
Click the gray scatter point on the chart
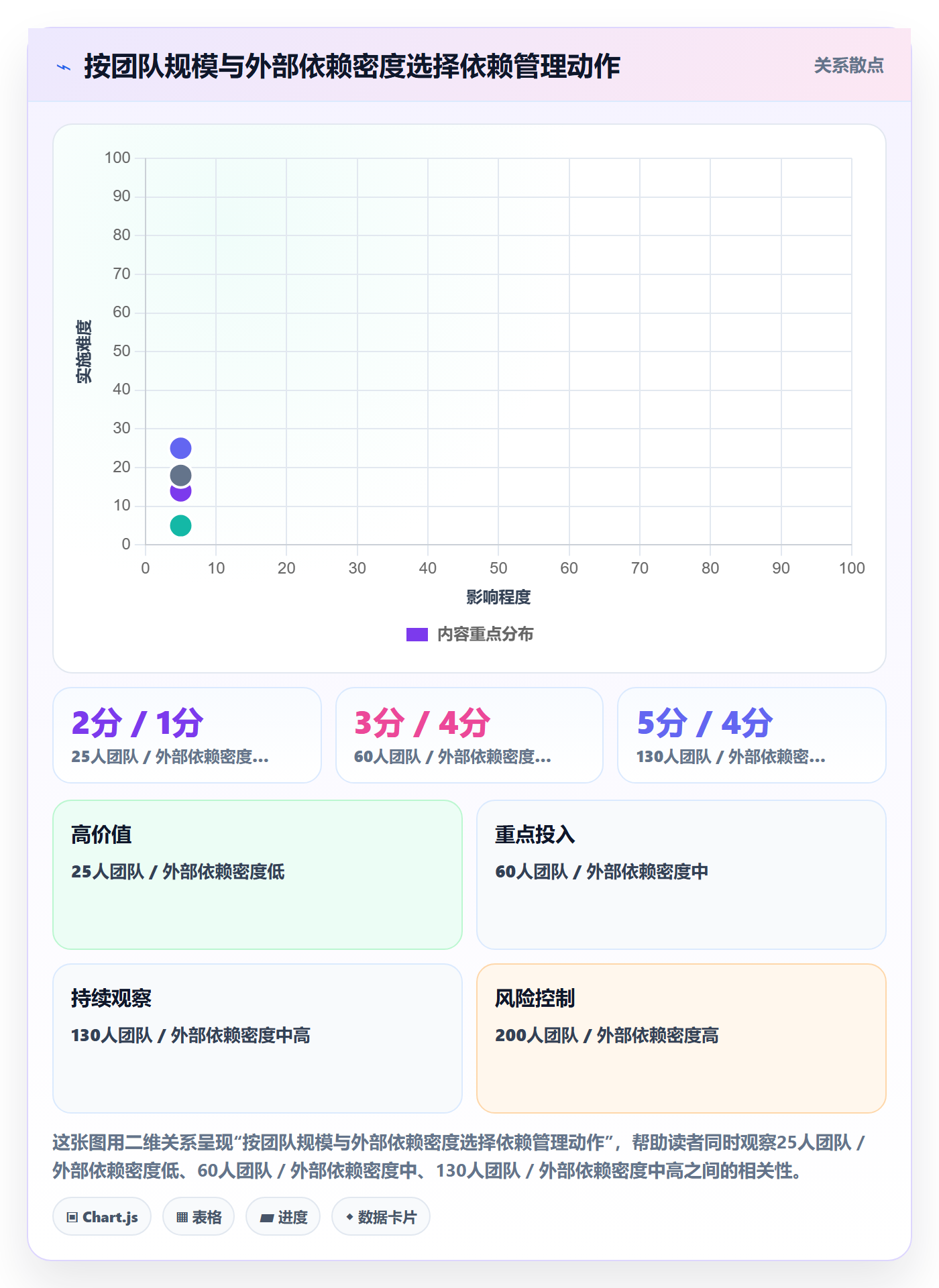[x=180, y=476]
